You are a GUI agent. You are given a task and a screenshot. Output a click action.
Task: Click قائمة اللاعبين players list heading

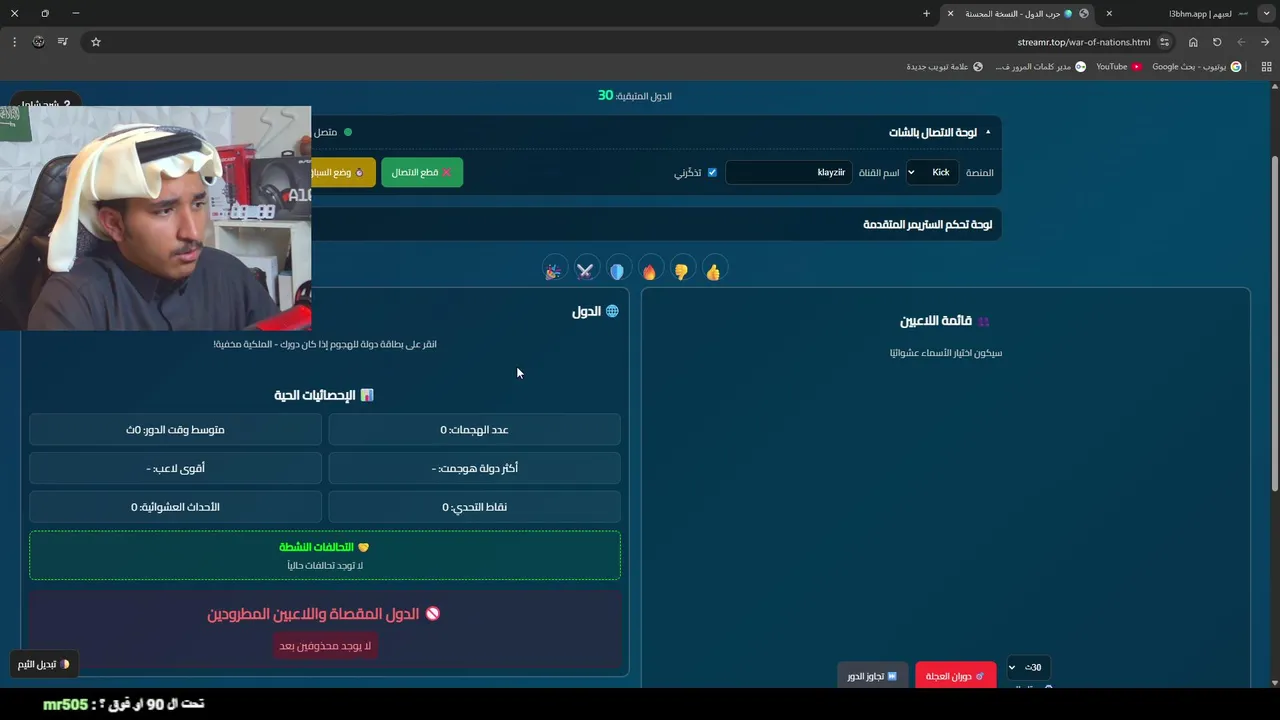(x=945, y=321)
